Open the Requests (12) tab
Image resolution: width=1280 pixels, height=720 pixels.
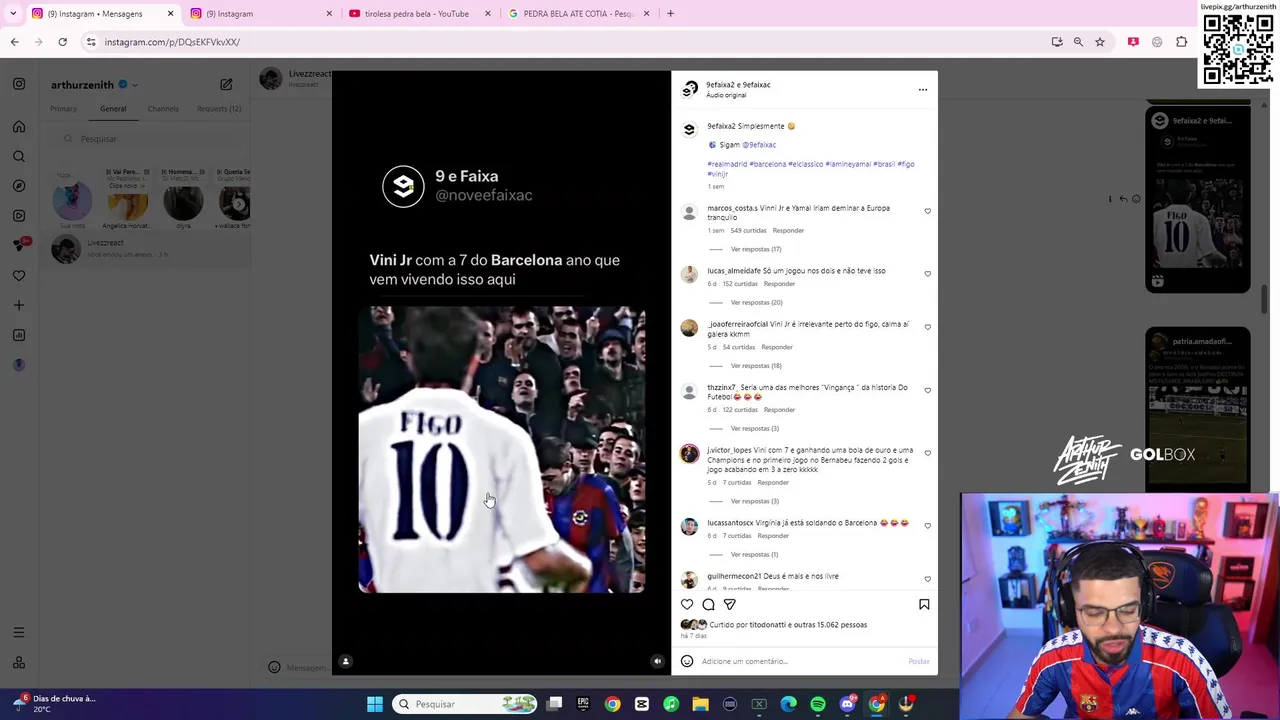(x=219, y=109)
